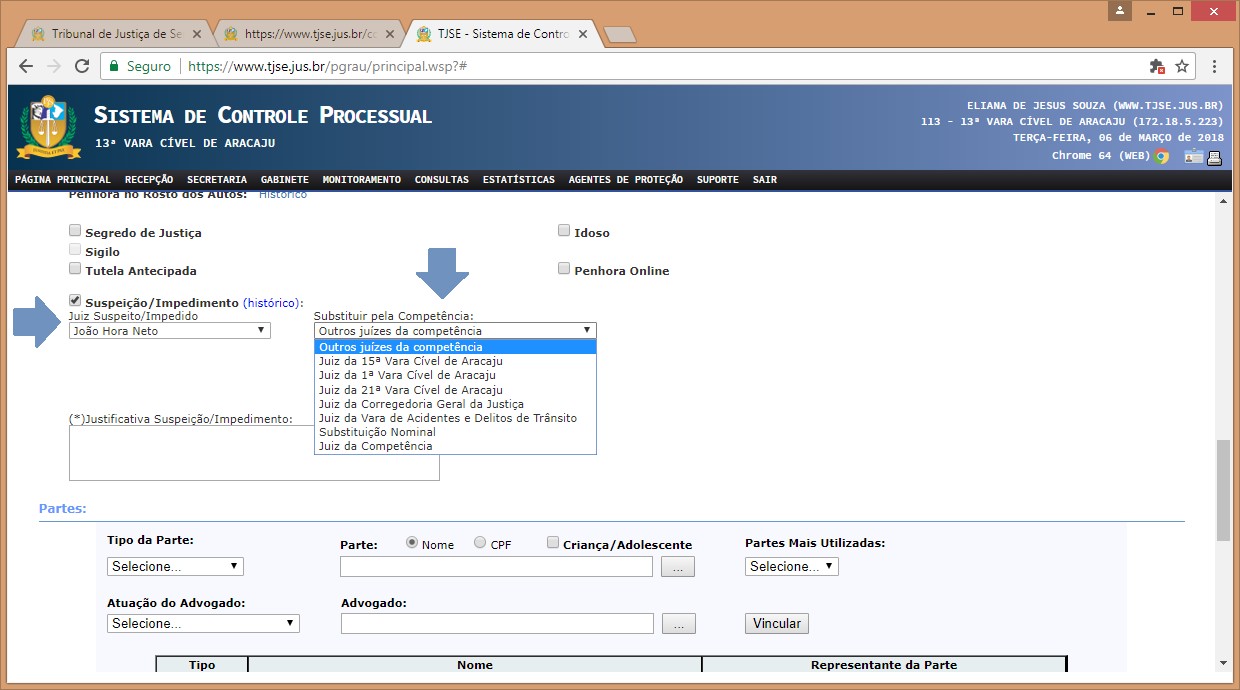1240x690 pixels.
Task: Click the TJSE coat of arms logo
Action: [x=42, y=126]
